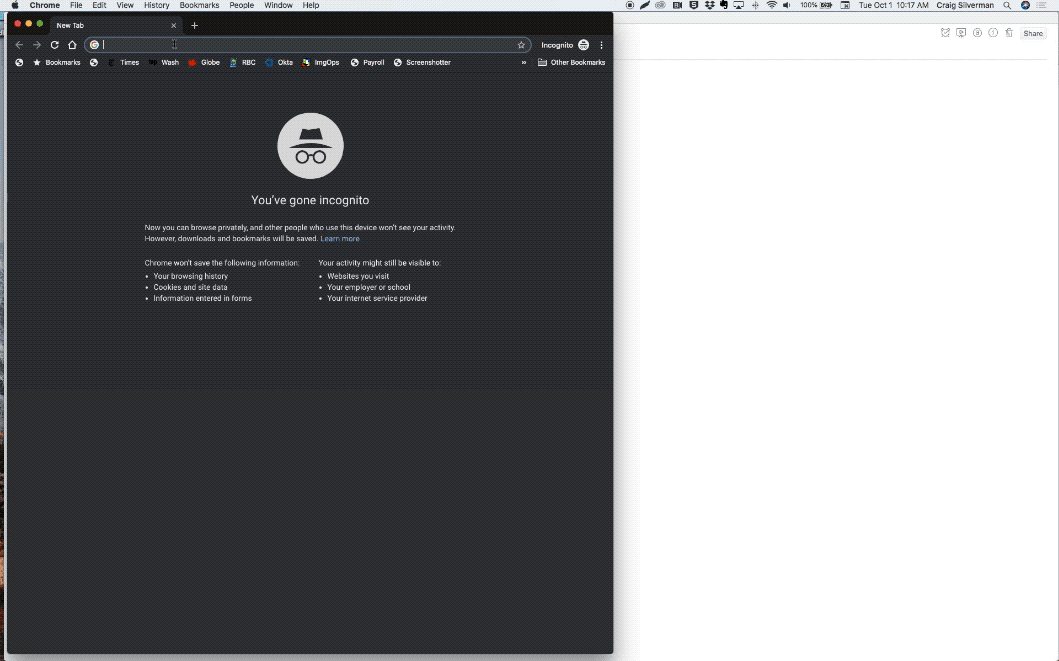The width and height of the screenshot is (1059, 661).
Task: Go back using the back arrow
Action: (19, 45)
